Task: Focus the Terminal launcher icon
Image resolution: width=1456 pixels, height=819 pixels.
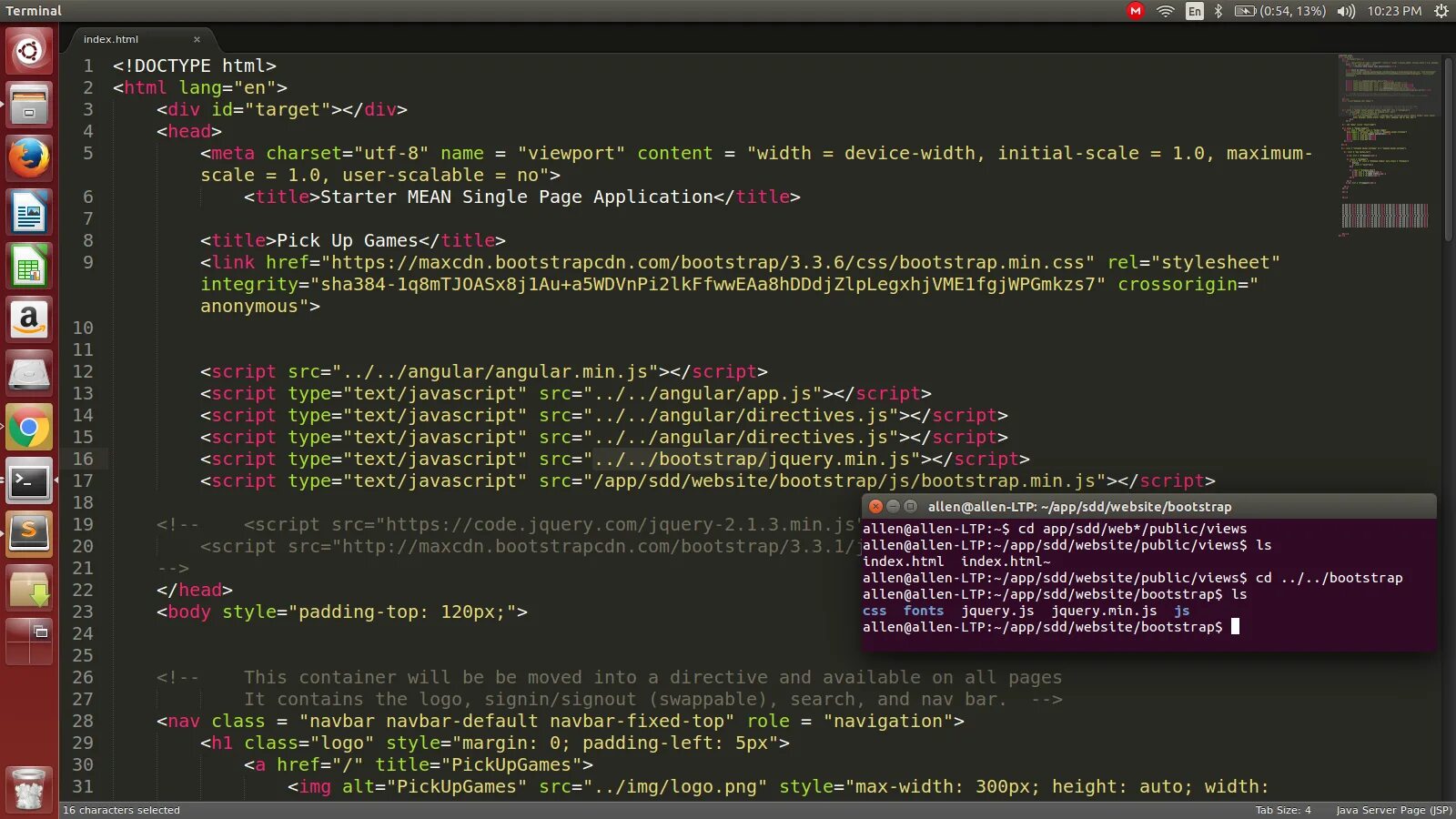Action: [29, 480]
